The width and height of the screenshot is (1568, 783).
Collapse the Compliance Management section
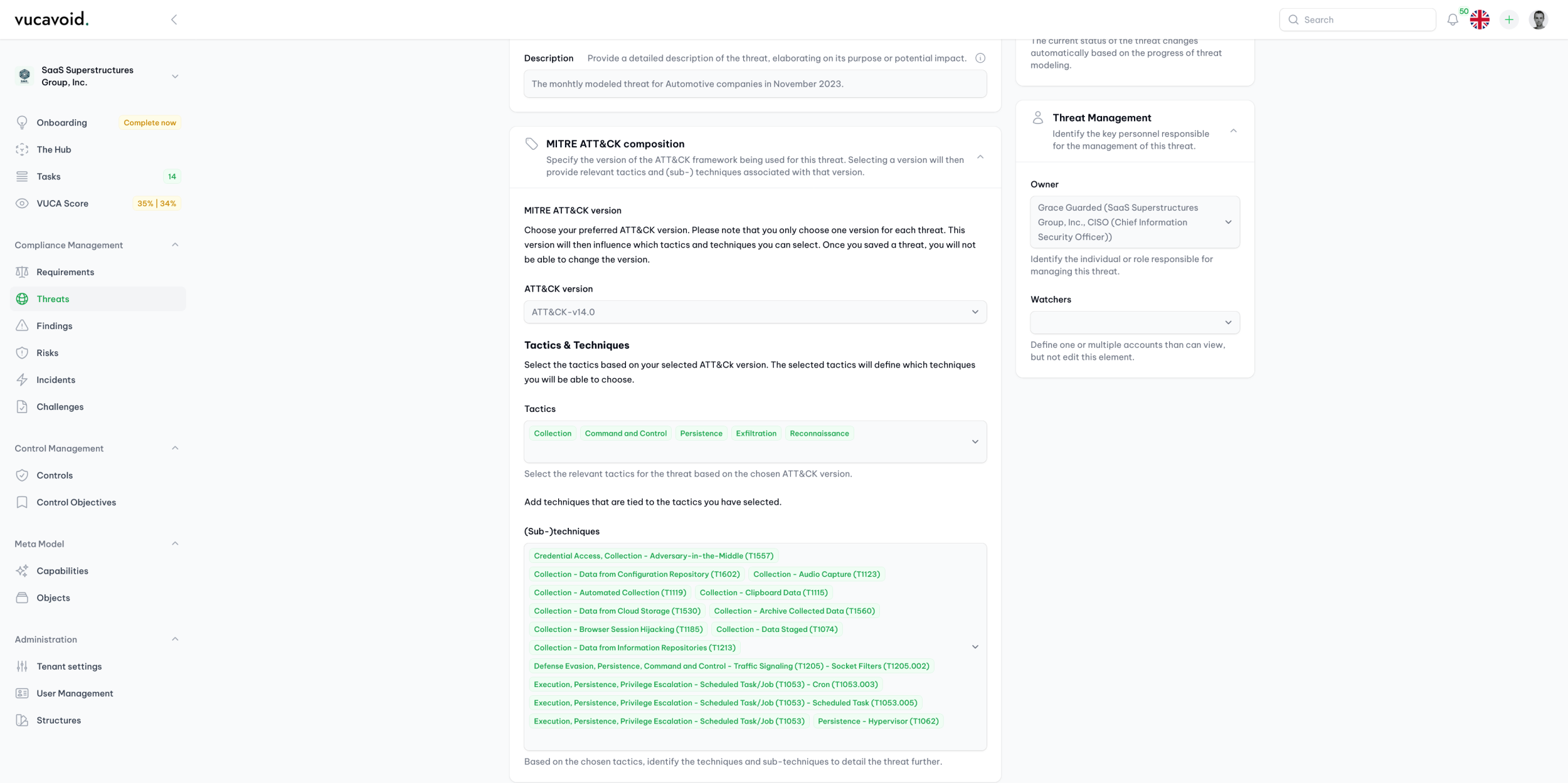[176, 244]
